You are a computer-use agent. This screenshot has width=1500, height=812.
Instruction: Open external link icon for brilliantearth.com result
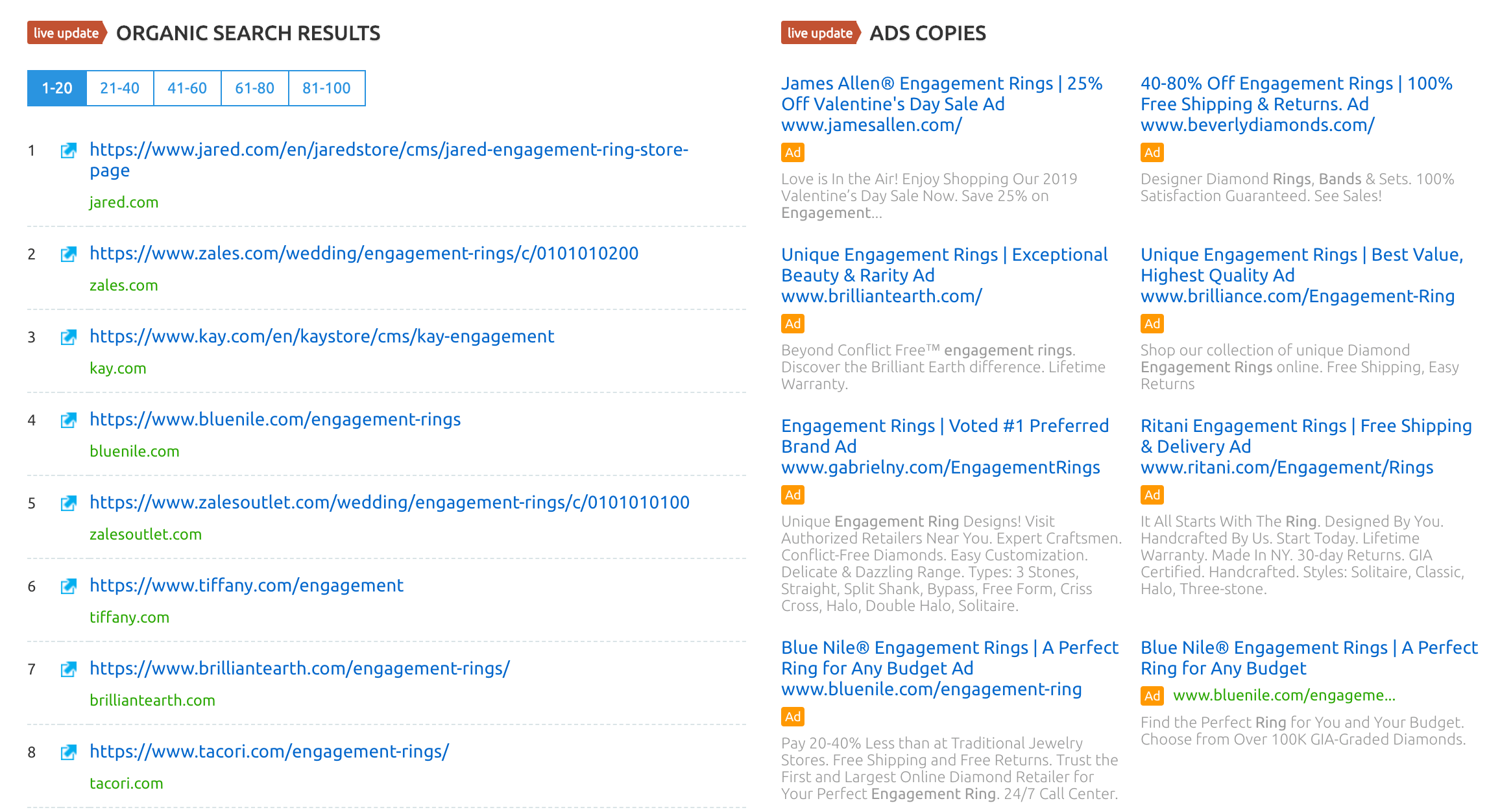(68, 669)
